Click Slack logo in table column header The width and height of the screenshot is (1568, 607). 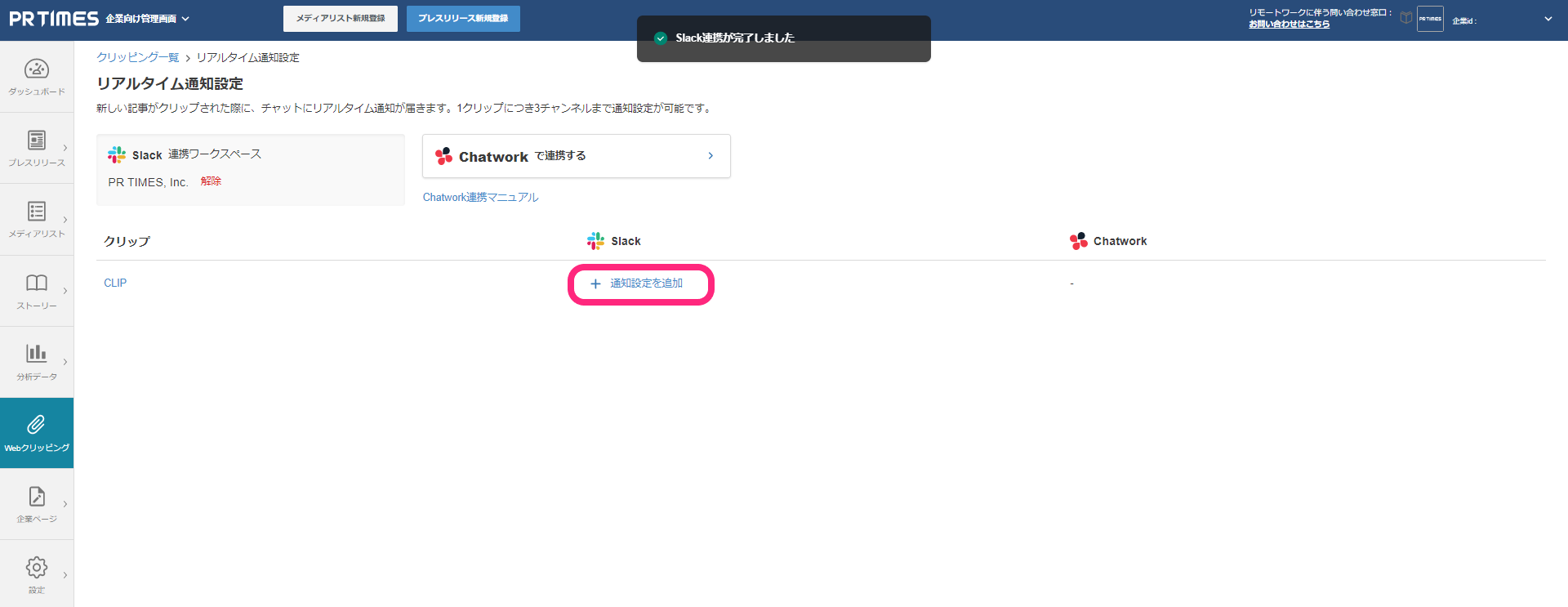tap(596, 241)
